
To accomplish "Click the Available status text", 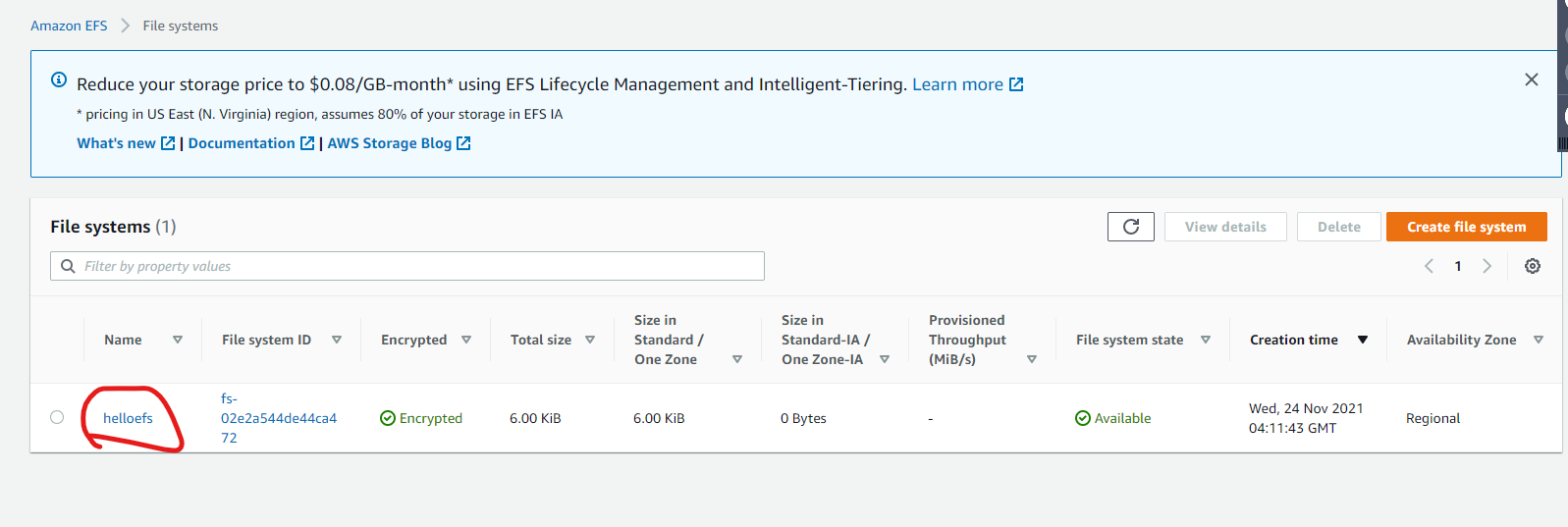I will click(x=1122, y=418).
